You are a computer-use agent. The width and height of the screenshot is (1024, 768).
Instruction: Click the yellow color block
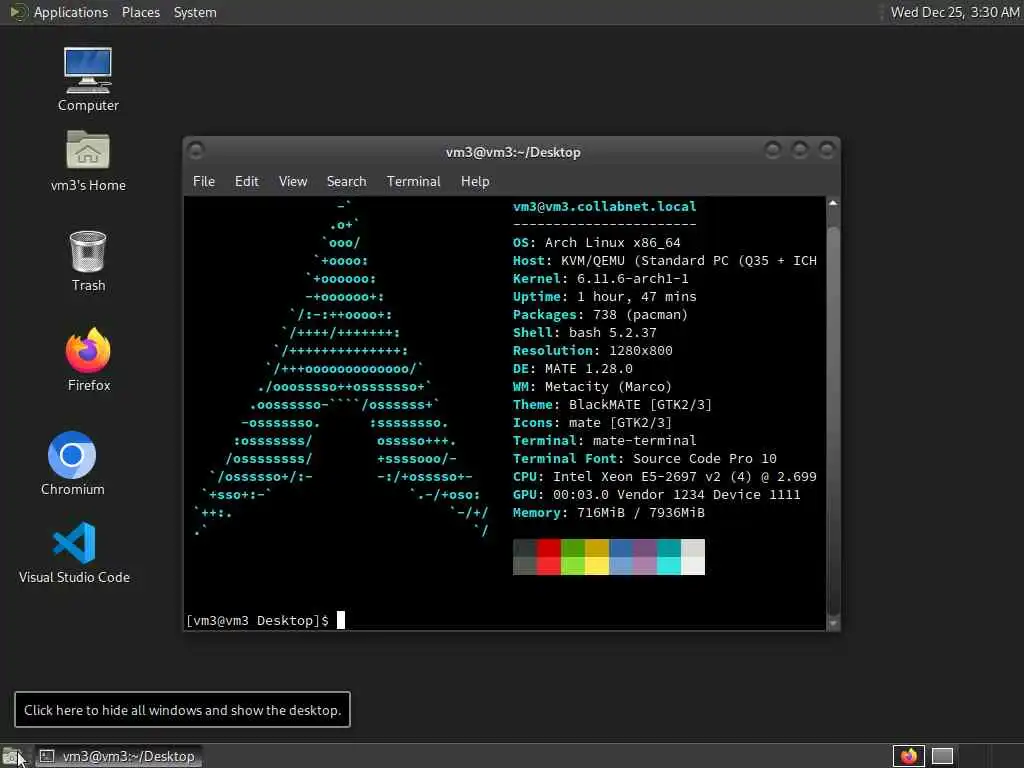point(597,566)
